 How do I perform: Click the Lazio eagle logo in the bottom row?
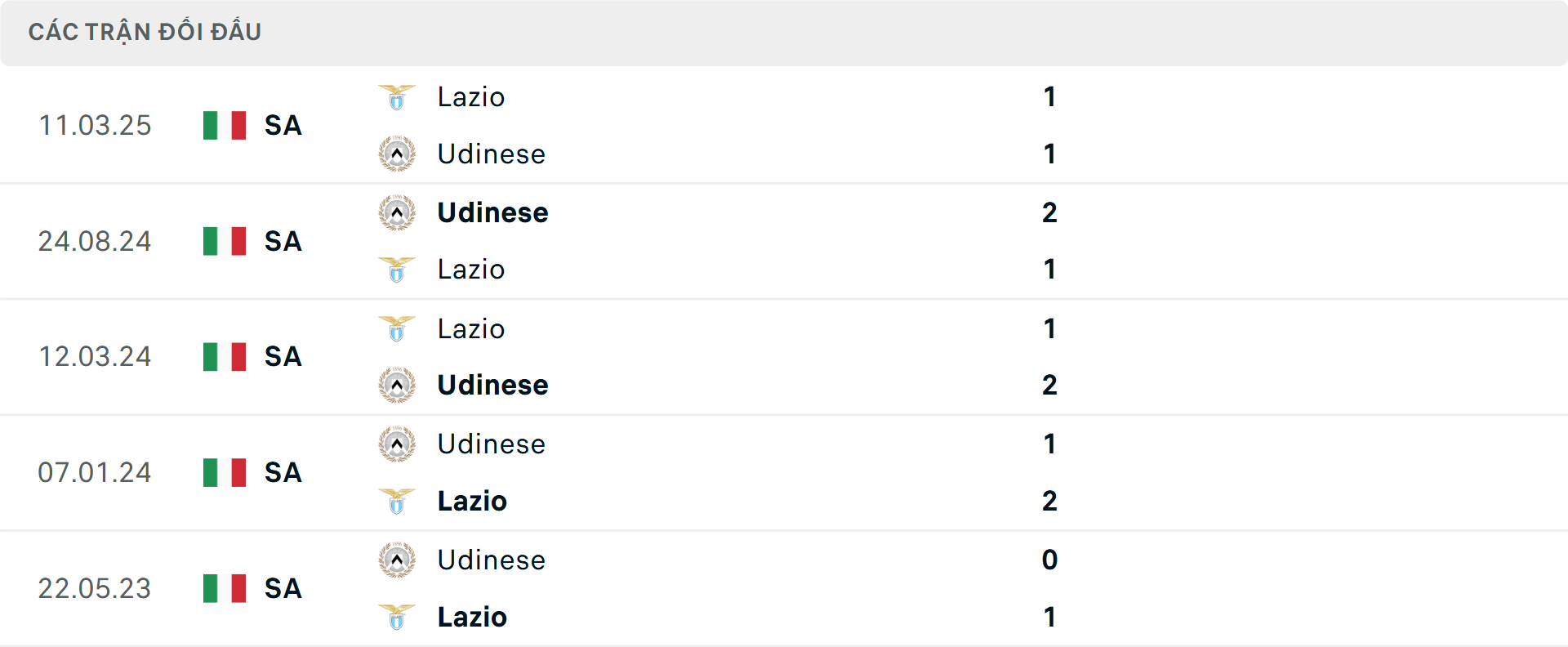pyautogui.click(x=397, y=617)
